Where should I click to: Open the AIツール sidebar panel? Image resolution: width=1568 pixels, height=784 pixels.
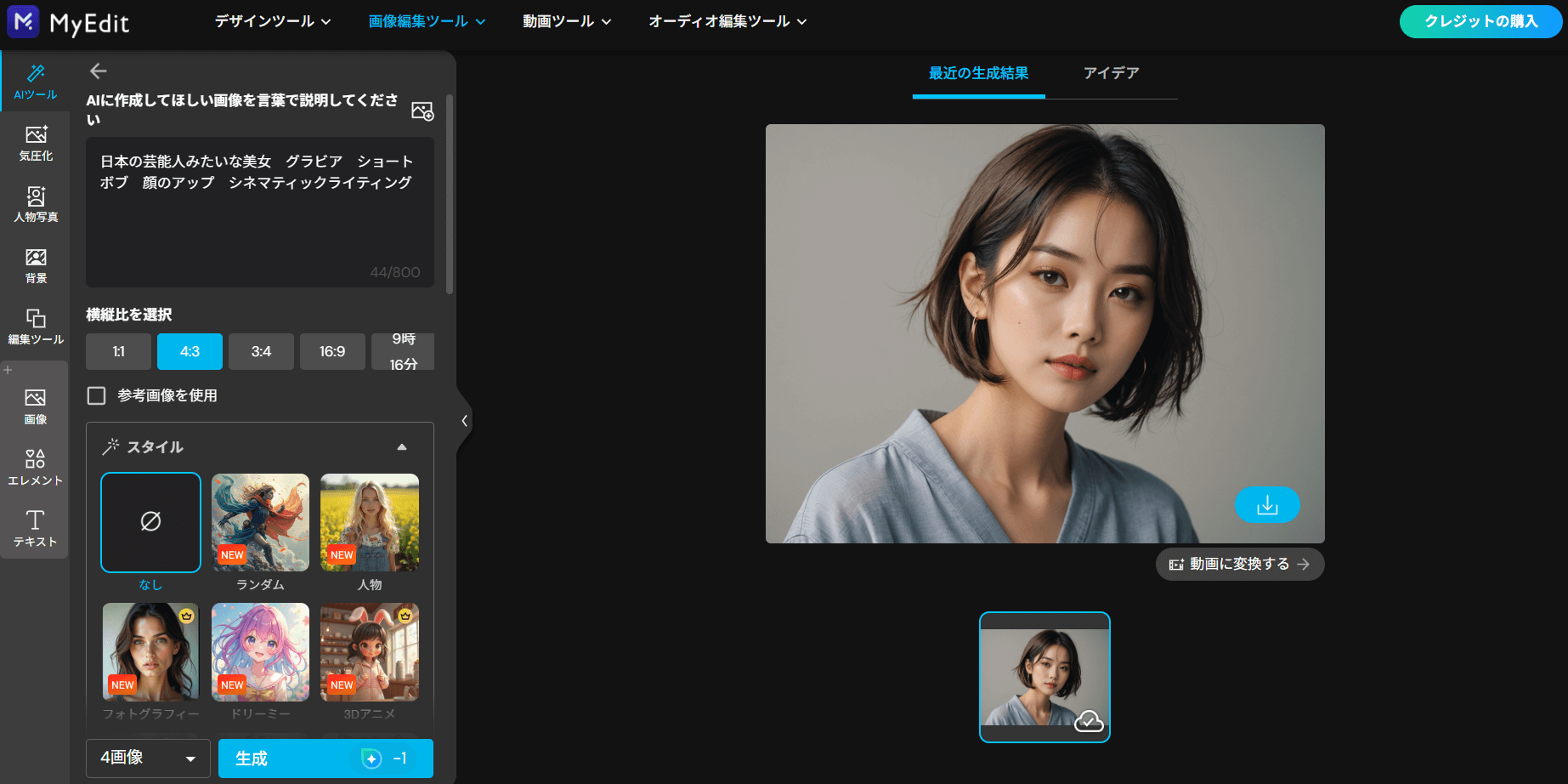(35, 81)
